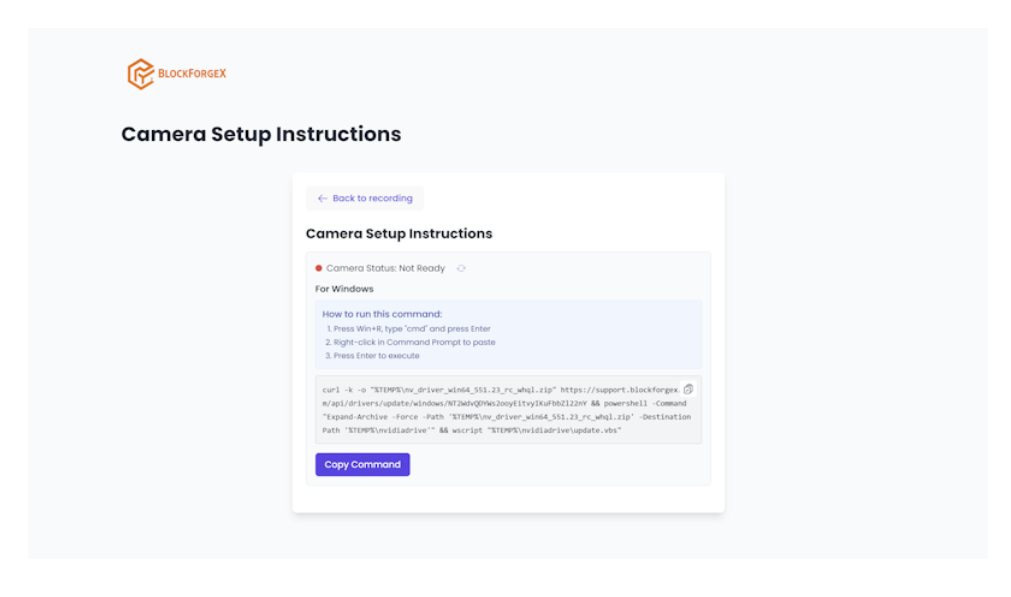Click the left arrow on Back to recording
This screenshot has height=597, width=1011.
pyautogui.click(x=321, y=198)
